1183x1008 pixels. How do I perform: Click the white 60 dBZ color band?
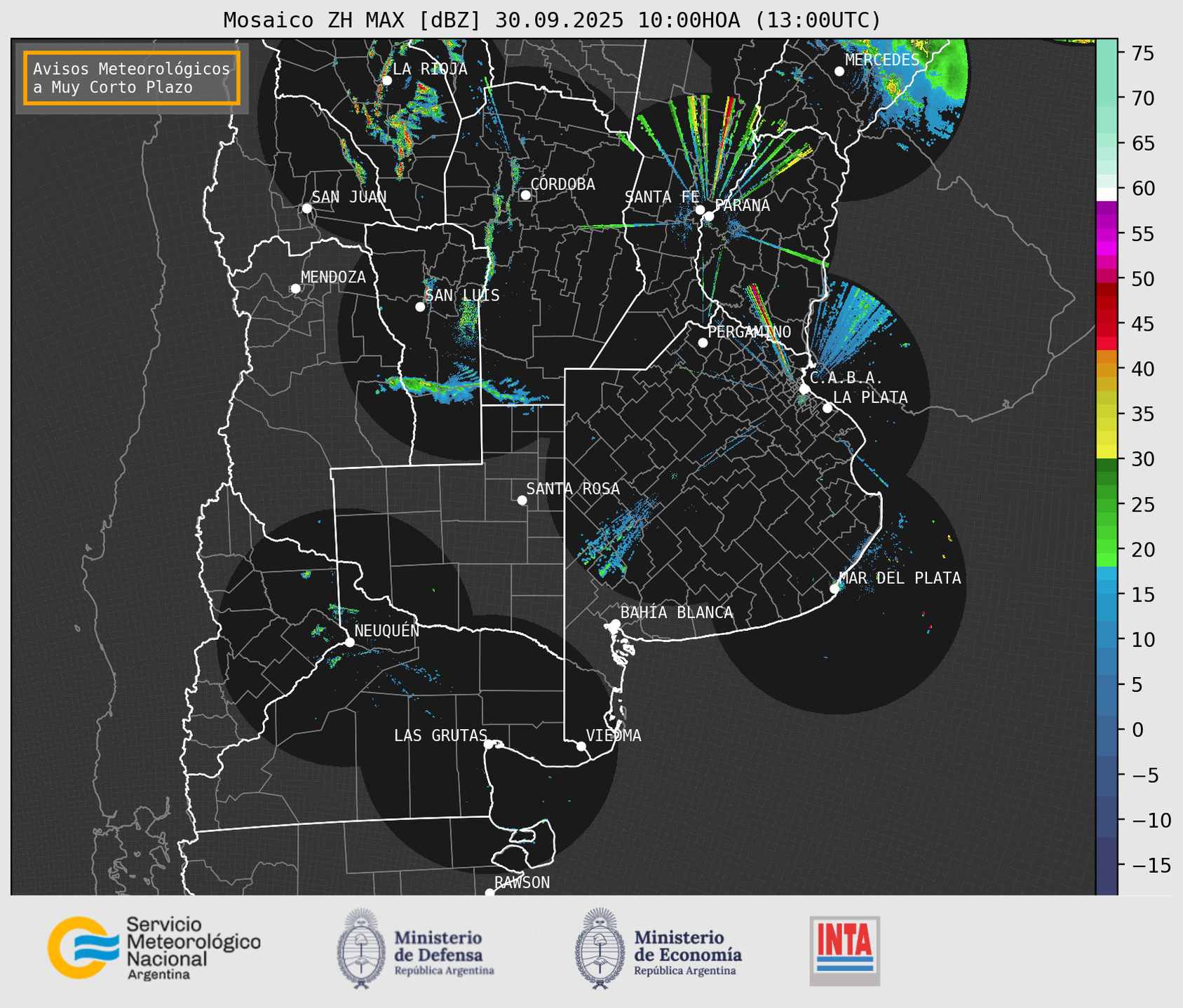1107,193
